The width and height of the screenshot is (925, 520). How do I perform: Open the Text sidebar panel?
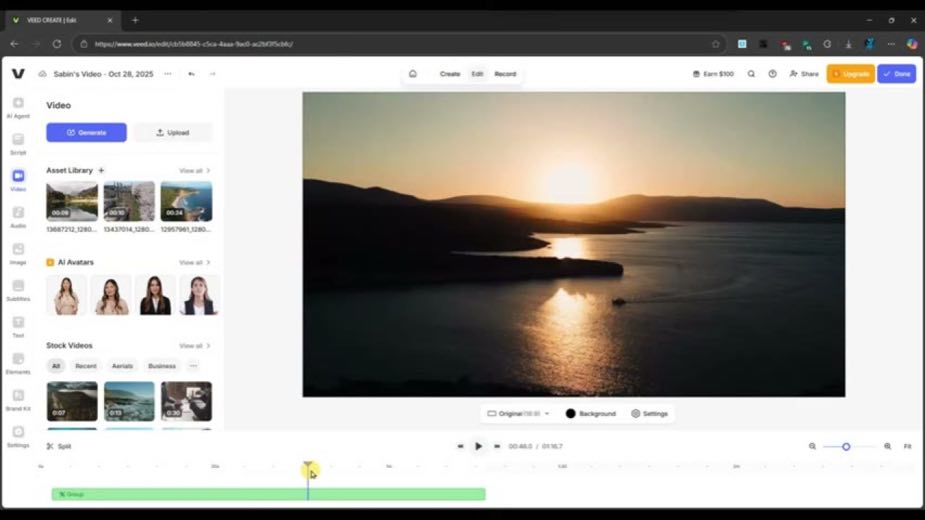tap(18, 327)
